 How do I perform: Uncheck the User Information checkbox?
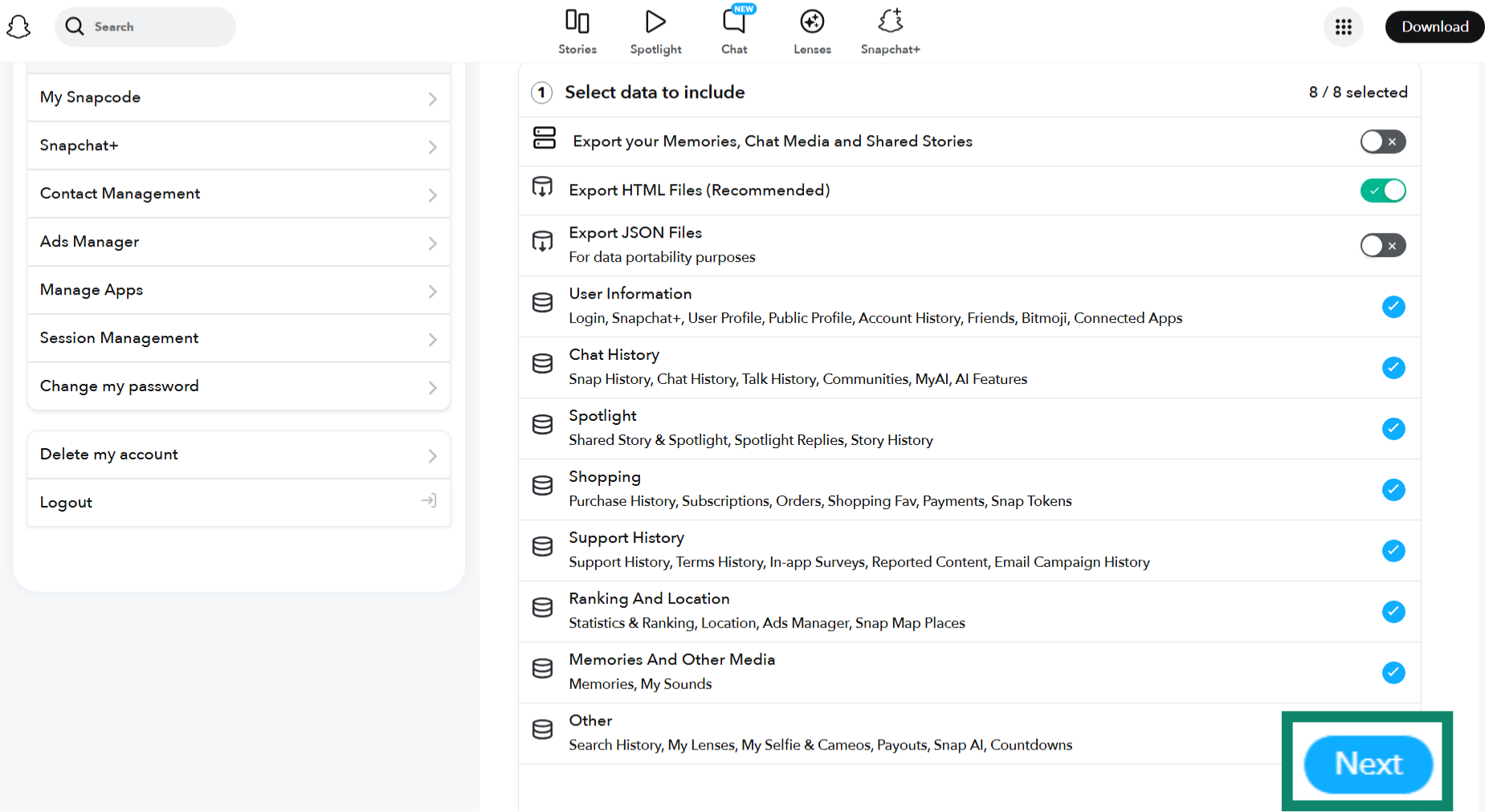point(1393,307)
